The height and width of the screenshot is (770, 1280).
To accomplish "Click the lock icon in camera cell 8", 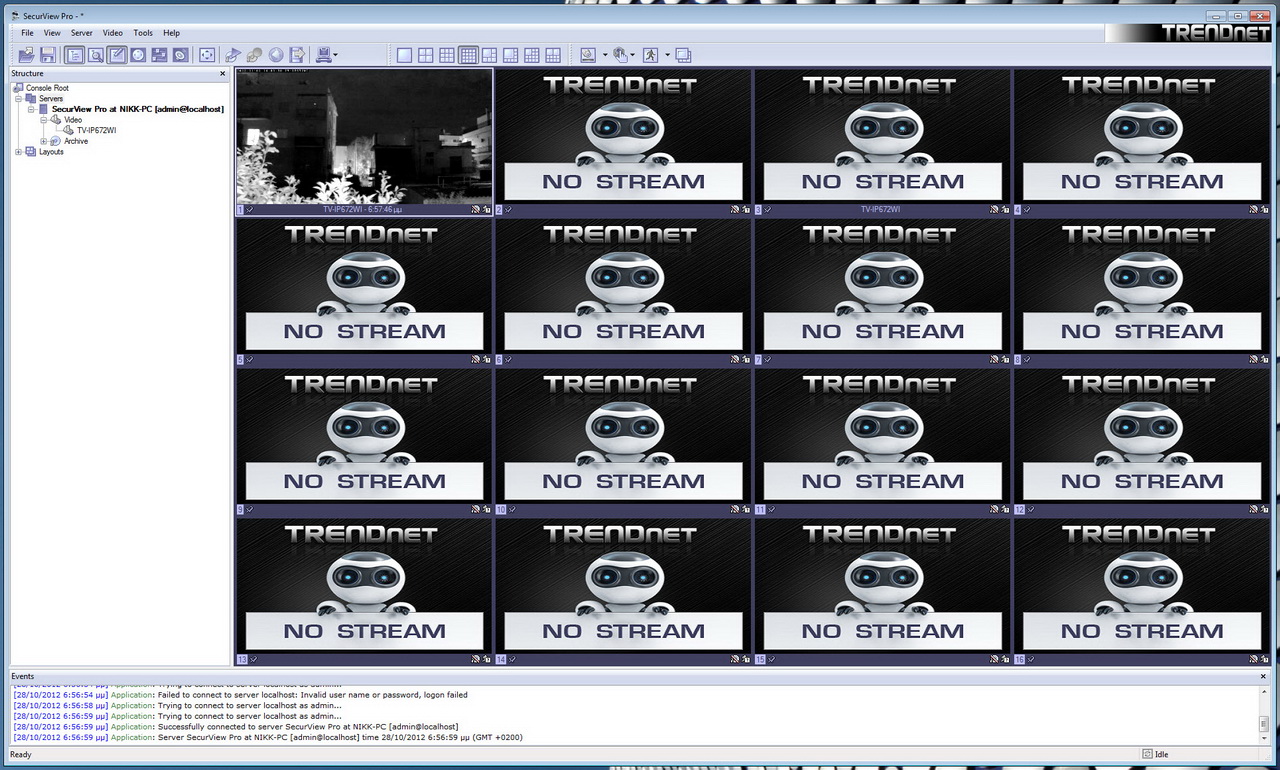I will coord(1265,360).
